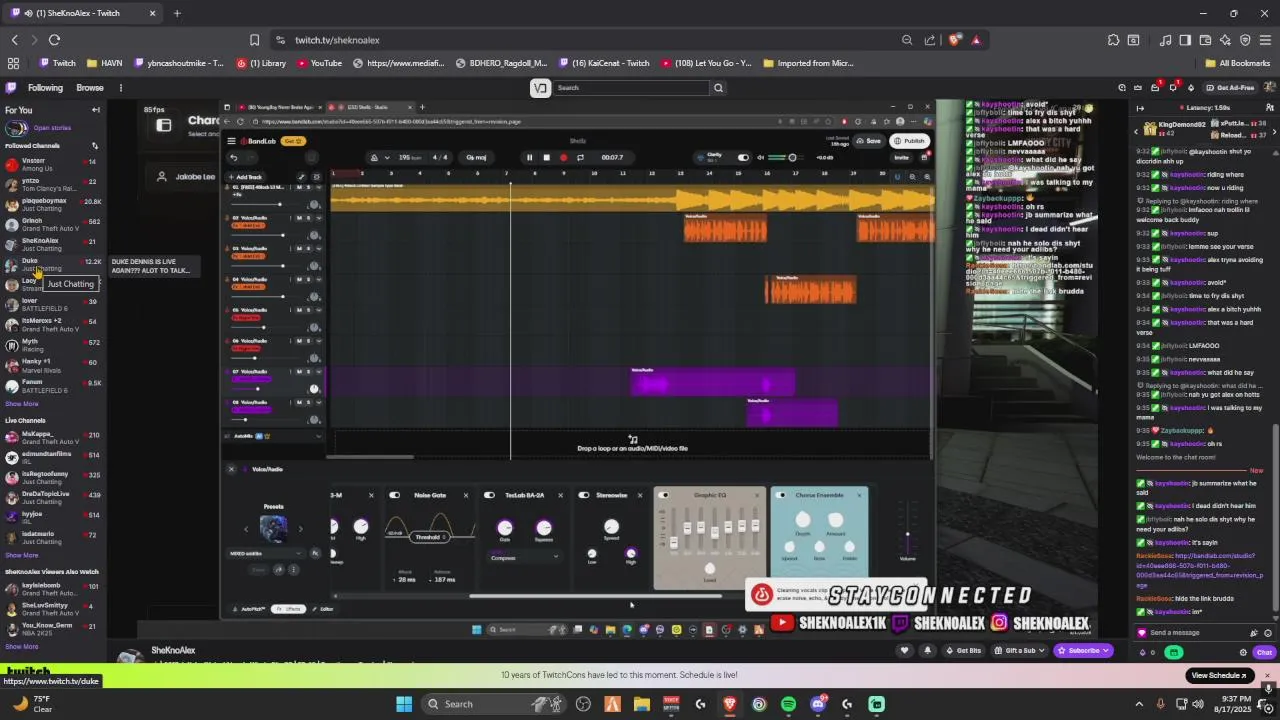Open emote picker in chat input
Image resolution: width=1280 pixels, height=720 pixels.
(x=1269, y=633)
